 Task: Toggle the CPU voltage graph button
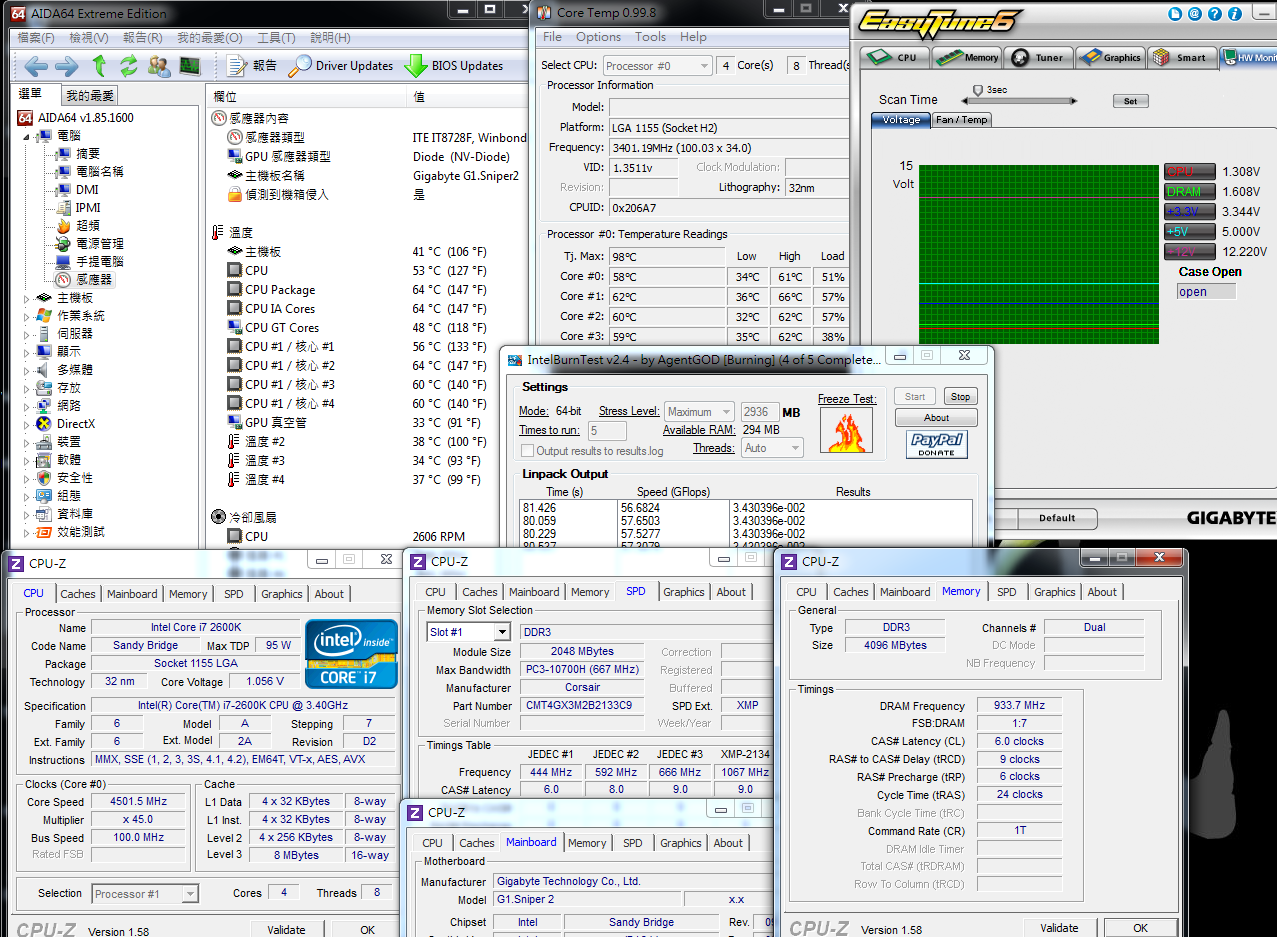pos(1190,172)
